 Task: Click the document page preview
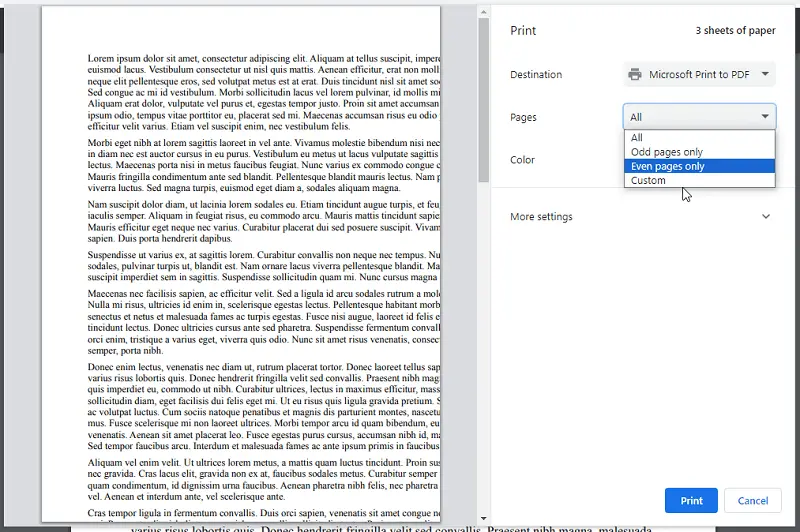pos(241,264)
